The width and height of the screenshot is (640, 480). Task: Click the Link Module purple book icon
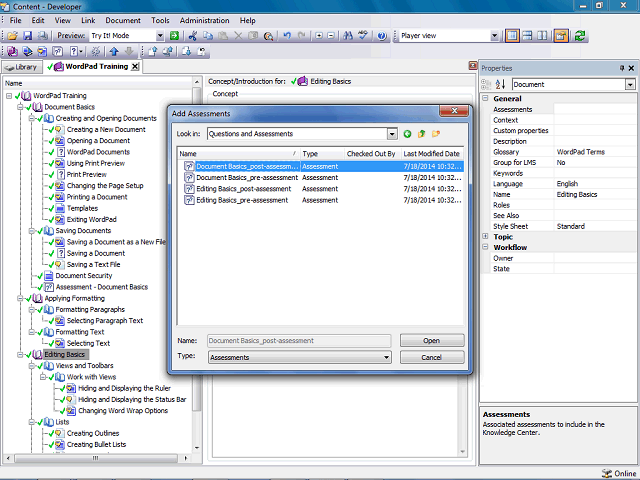click(12, 51)
